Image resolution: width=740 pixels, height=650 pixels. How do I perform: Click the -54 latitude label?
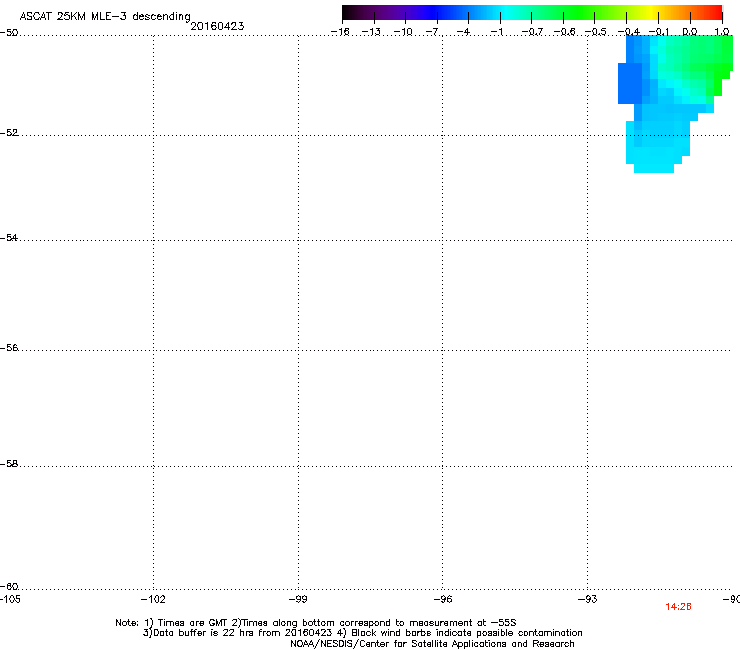coord(9,237)
